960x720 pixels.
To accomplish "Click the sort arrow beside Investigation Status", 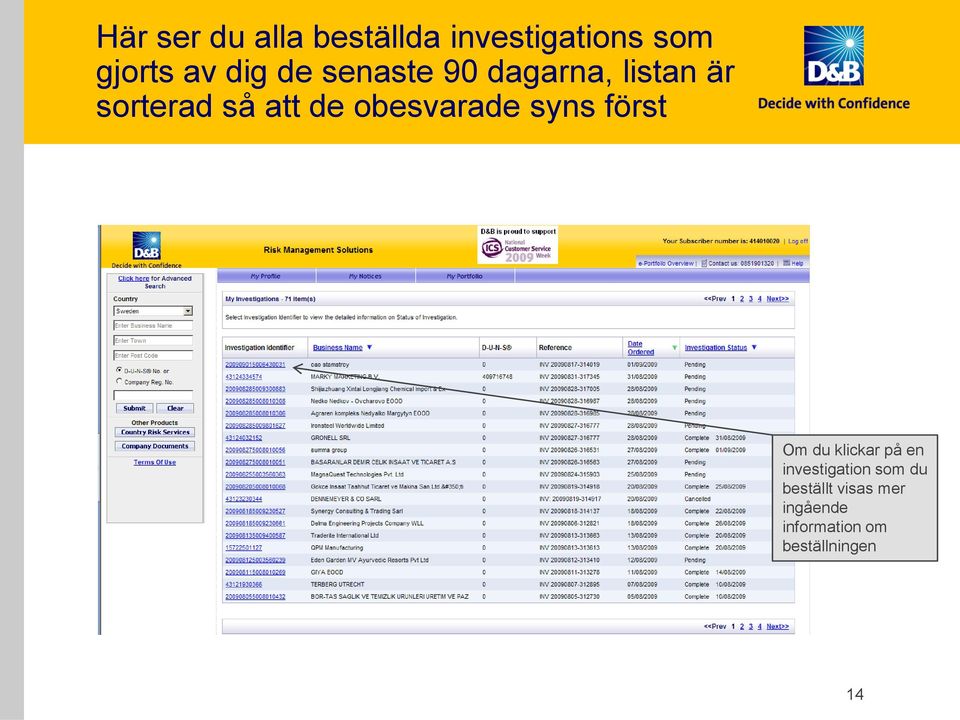I will tap(754, 347).
